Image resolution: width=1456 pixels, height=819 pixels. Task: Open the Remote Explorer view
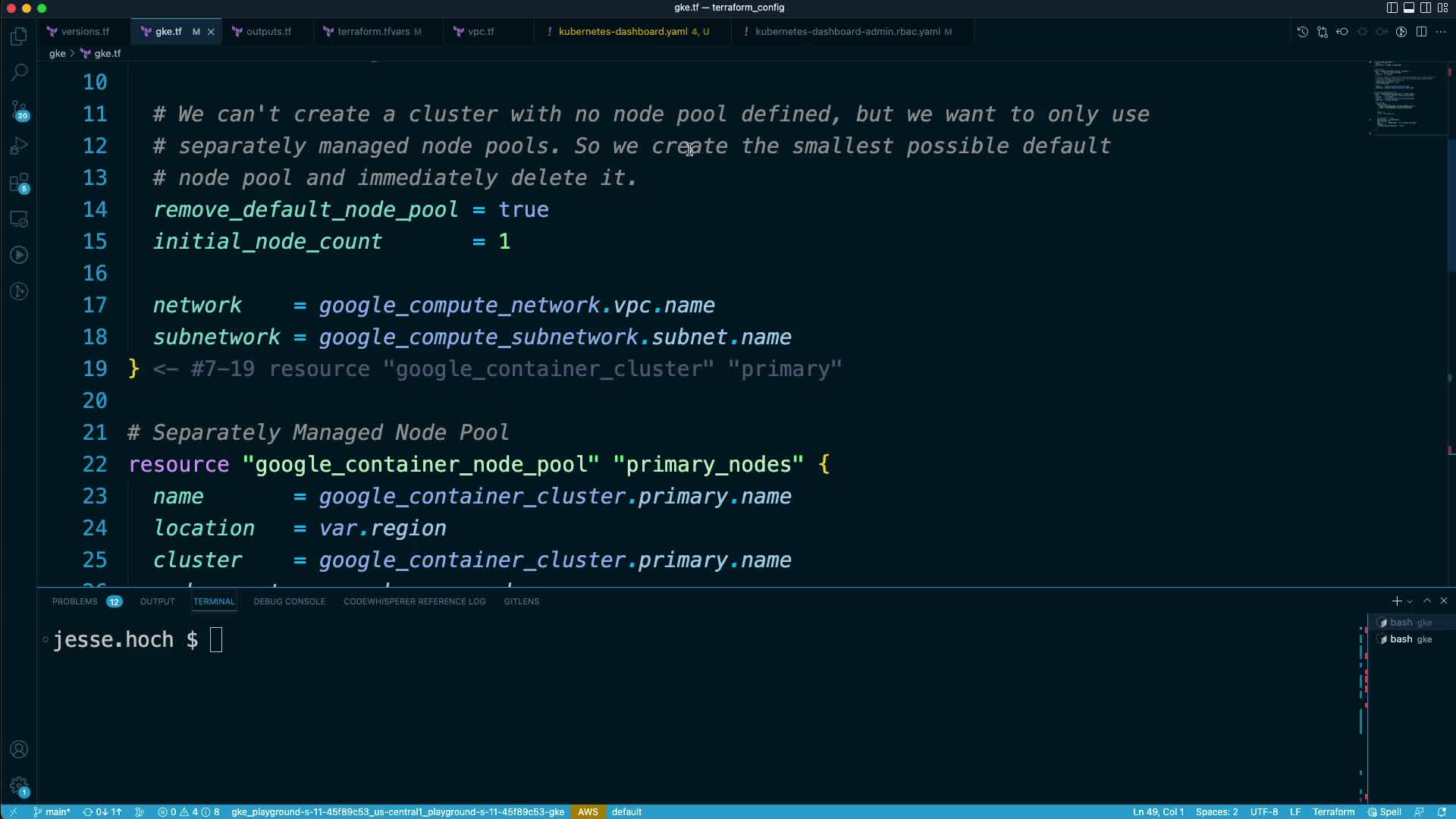point(19,219)
